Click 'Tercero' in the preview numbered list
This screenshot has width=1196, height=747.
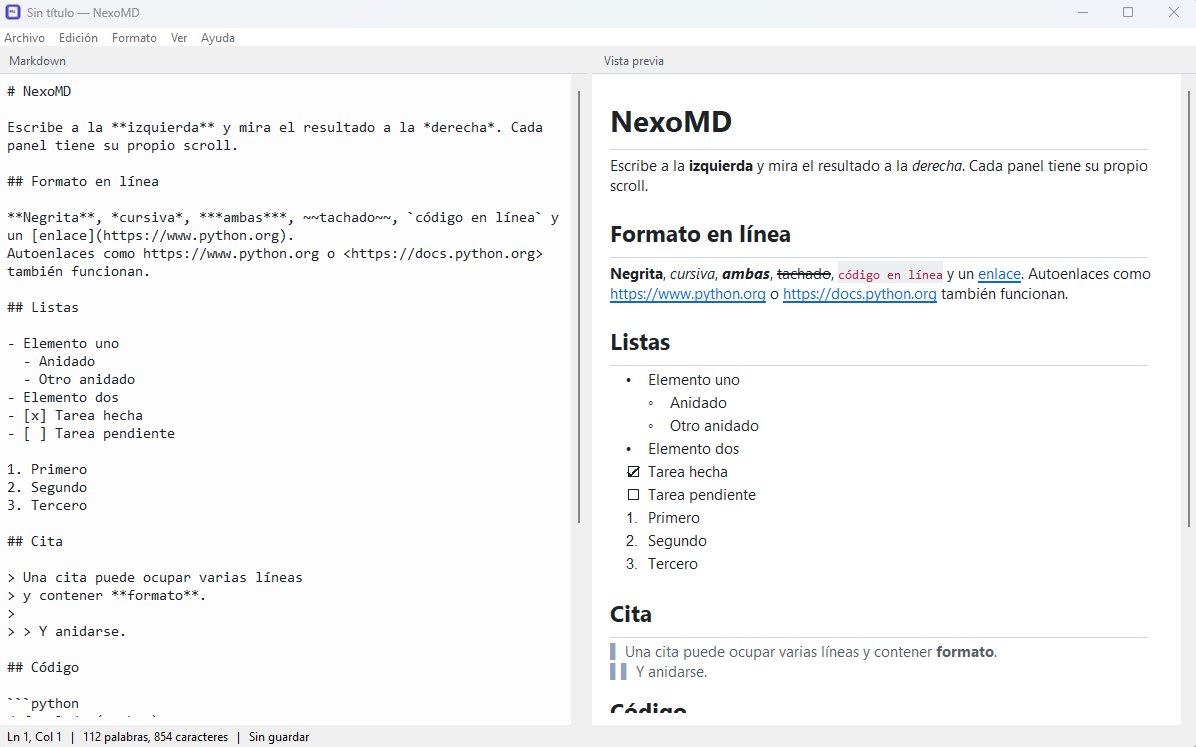(673, 564)
